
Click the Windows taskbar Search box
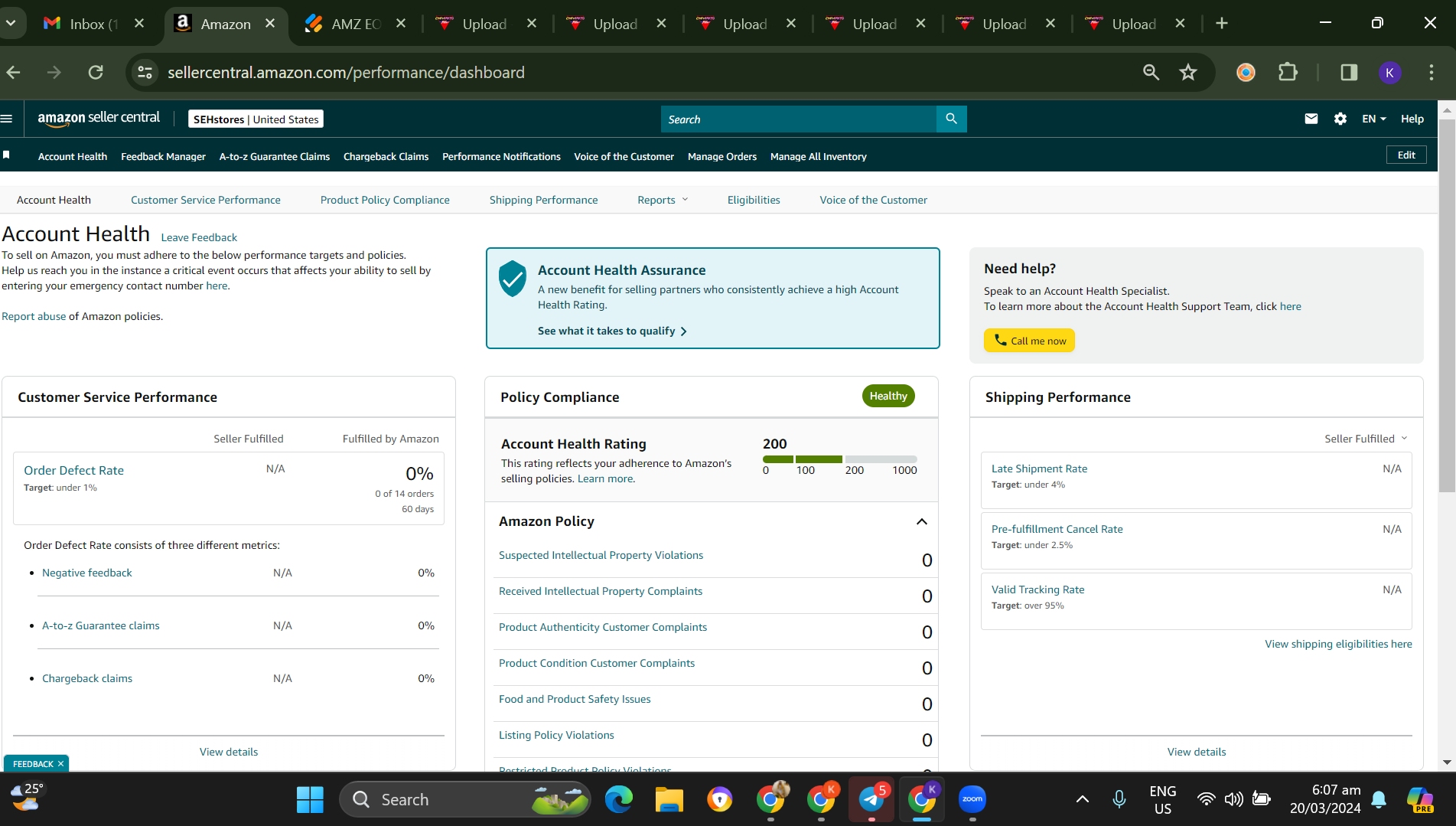pyautogui.click(x=465, y=799)
